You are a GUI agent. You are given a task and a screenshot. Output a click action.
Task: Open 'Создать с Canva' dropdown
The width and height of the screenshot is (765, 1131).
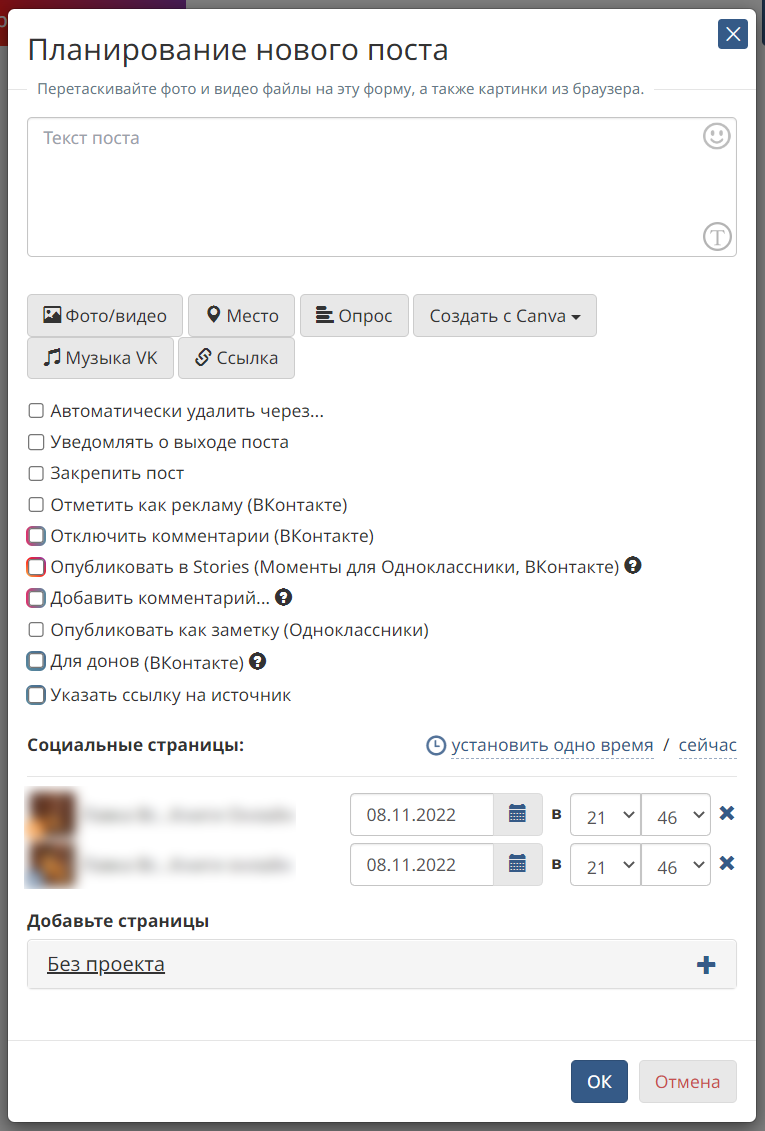(504, 316)
